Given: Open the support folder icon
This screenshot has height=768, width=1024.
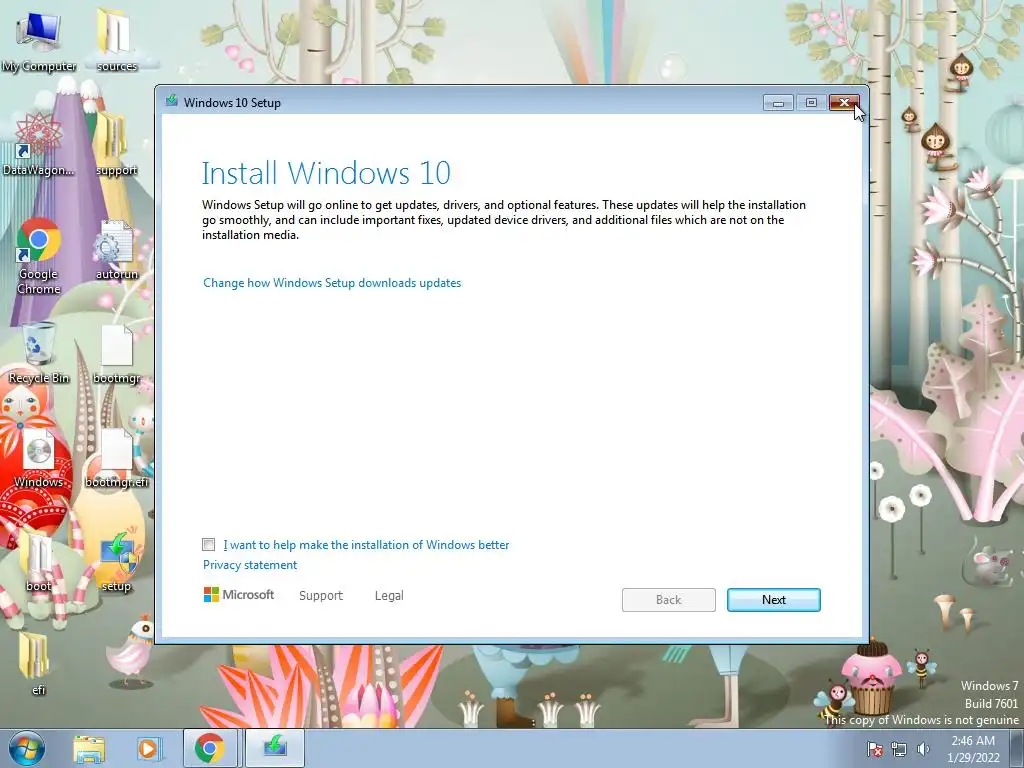Looking at the screenshot, I should 116,144.
